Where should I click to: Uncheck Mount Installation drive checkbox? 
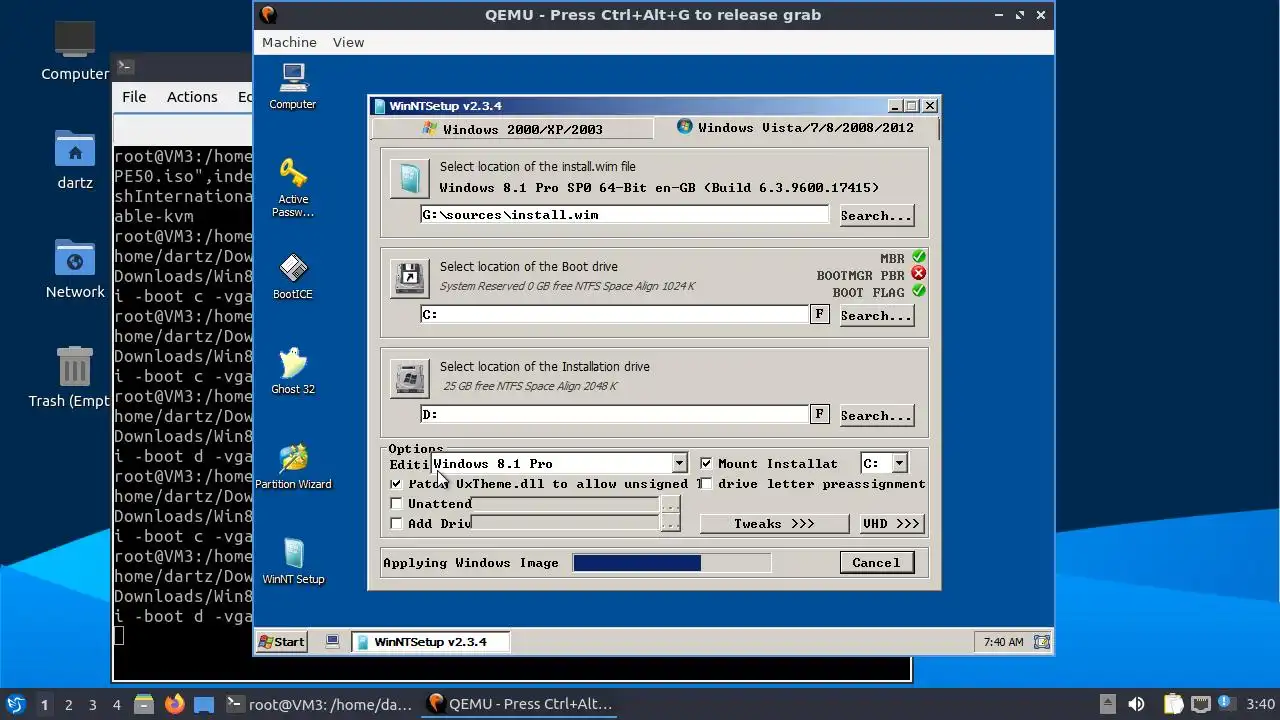coord(706,463)
